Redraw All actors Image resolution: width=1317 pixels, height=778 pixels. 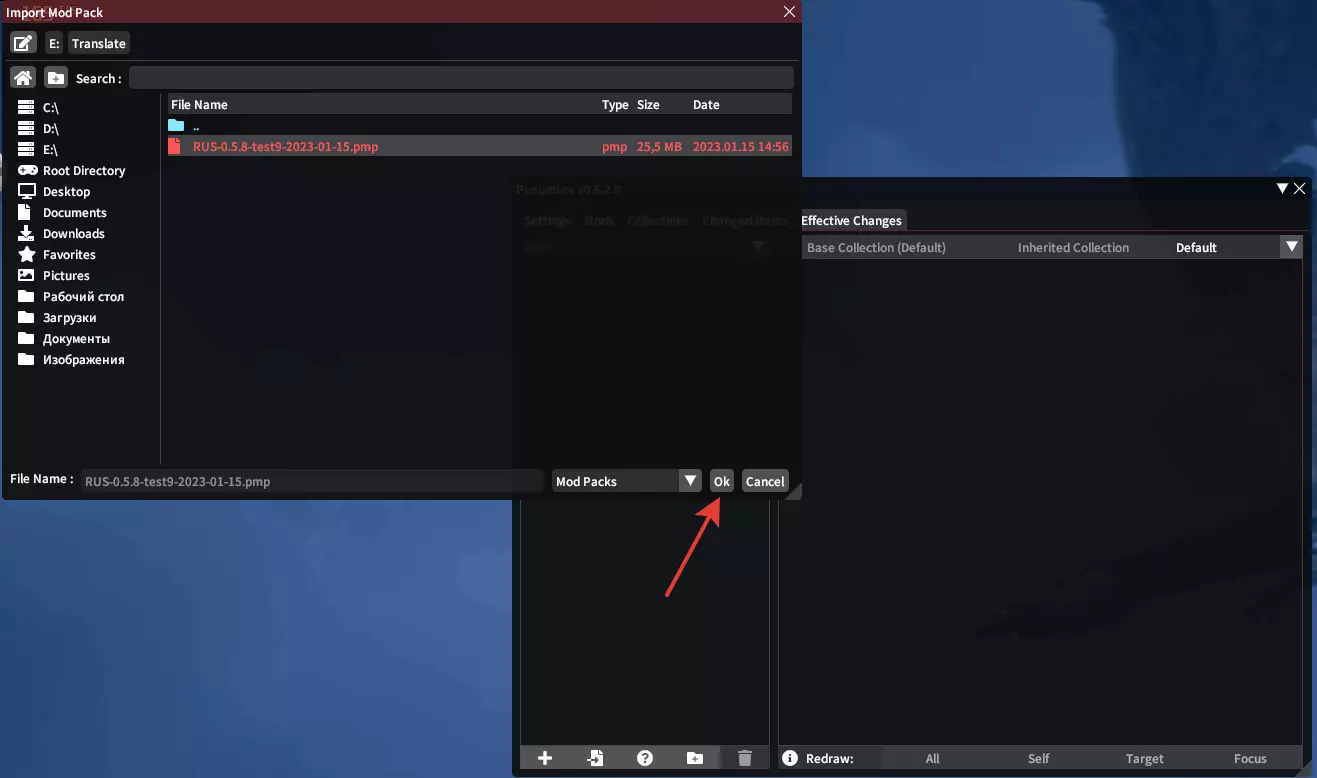click(933, 758)
